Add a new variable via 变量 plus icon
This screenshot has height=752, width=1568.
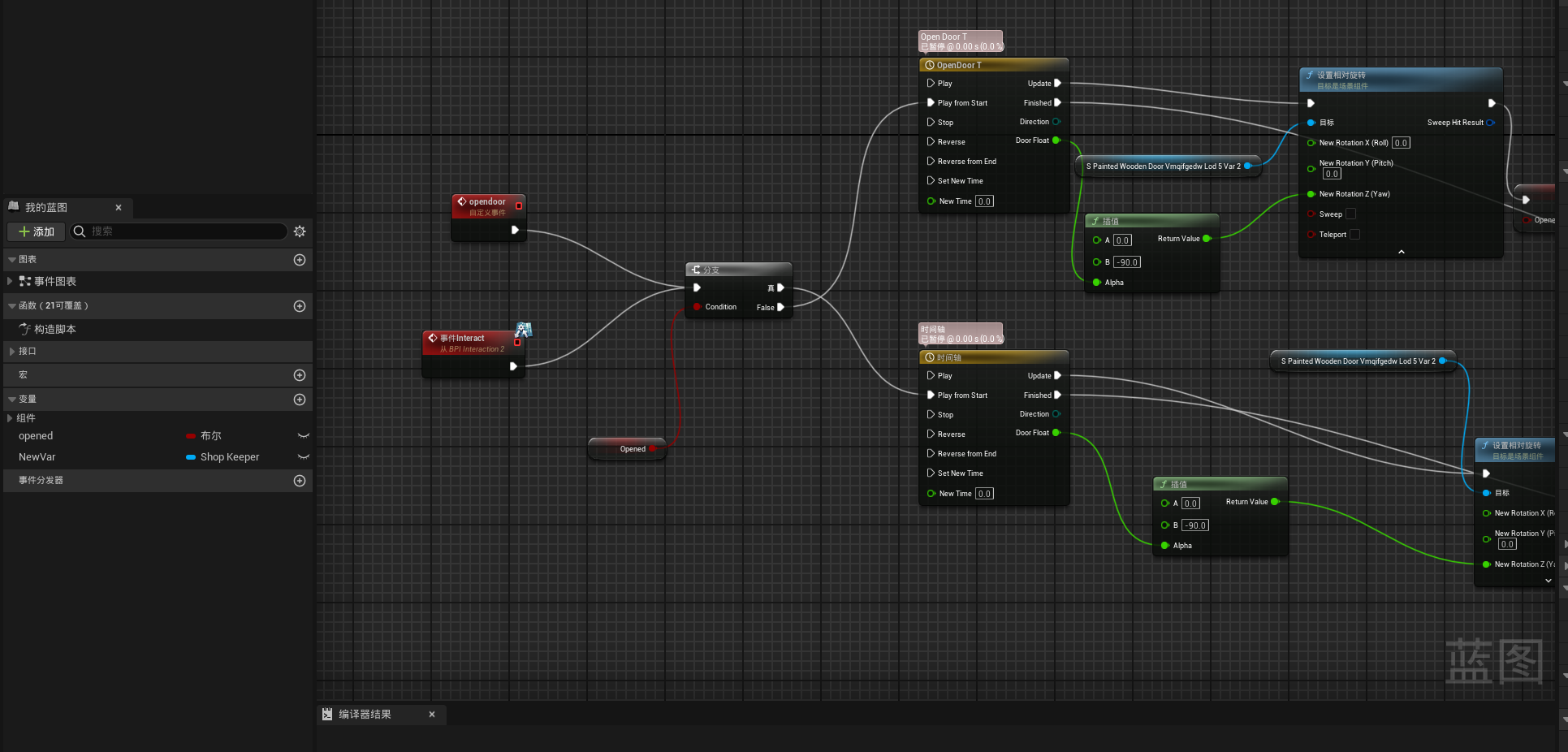[x=300, y=400]
